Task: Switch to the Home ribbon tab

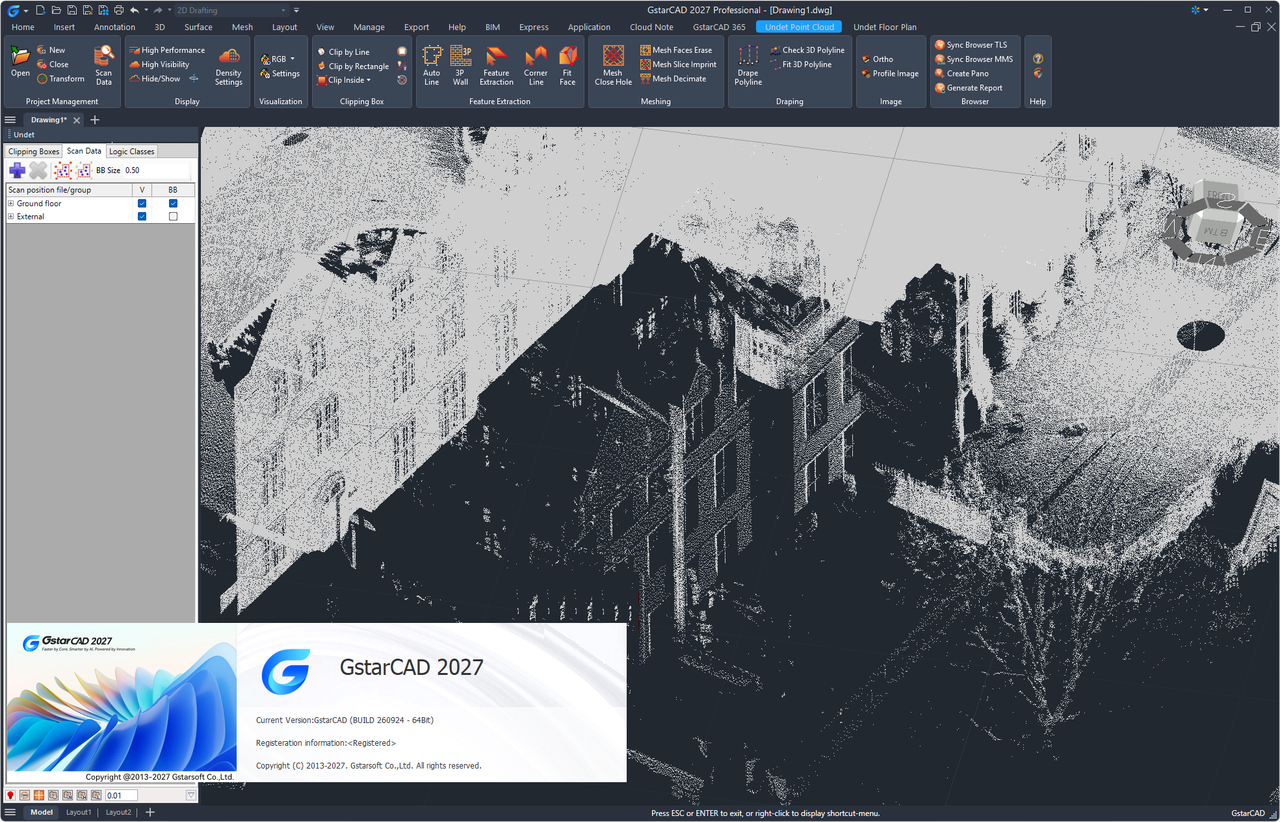Action: coord(22,27)
